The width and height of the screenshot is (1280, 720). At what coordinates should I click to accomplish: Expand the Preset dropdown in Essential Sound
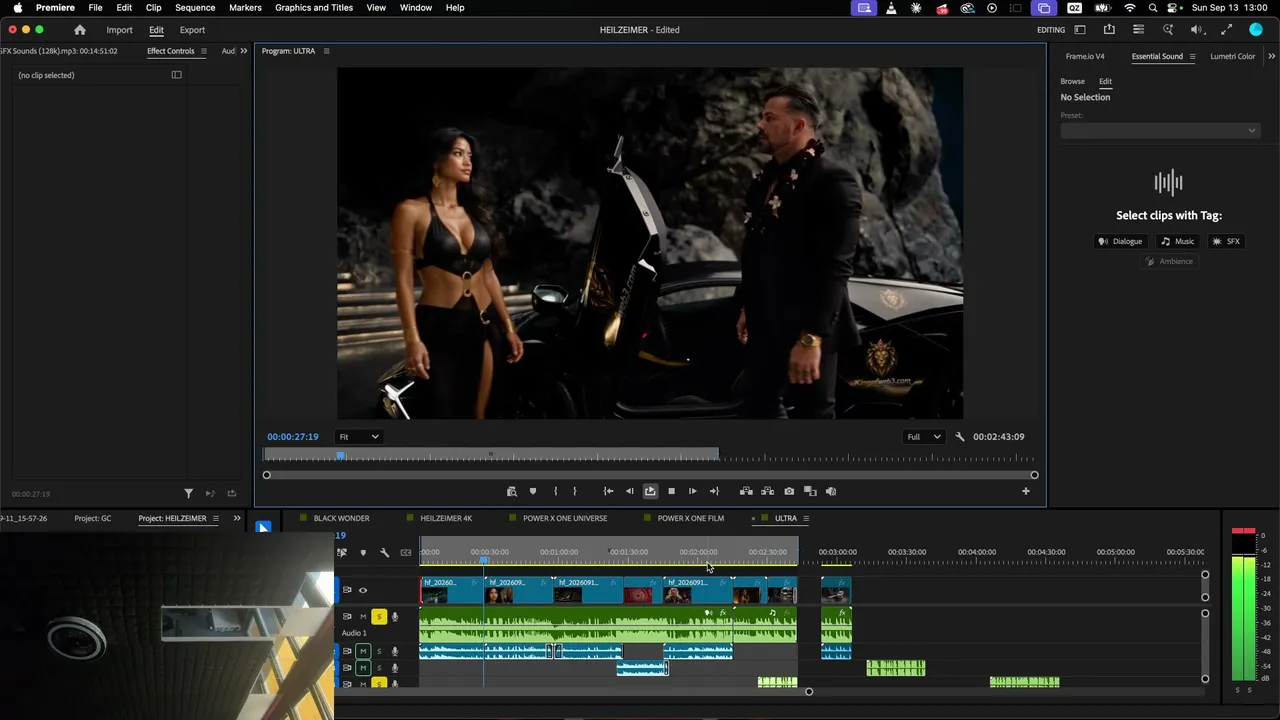(1159, 130)
